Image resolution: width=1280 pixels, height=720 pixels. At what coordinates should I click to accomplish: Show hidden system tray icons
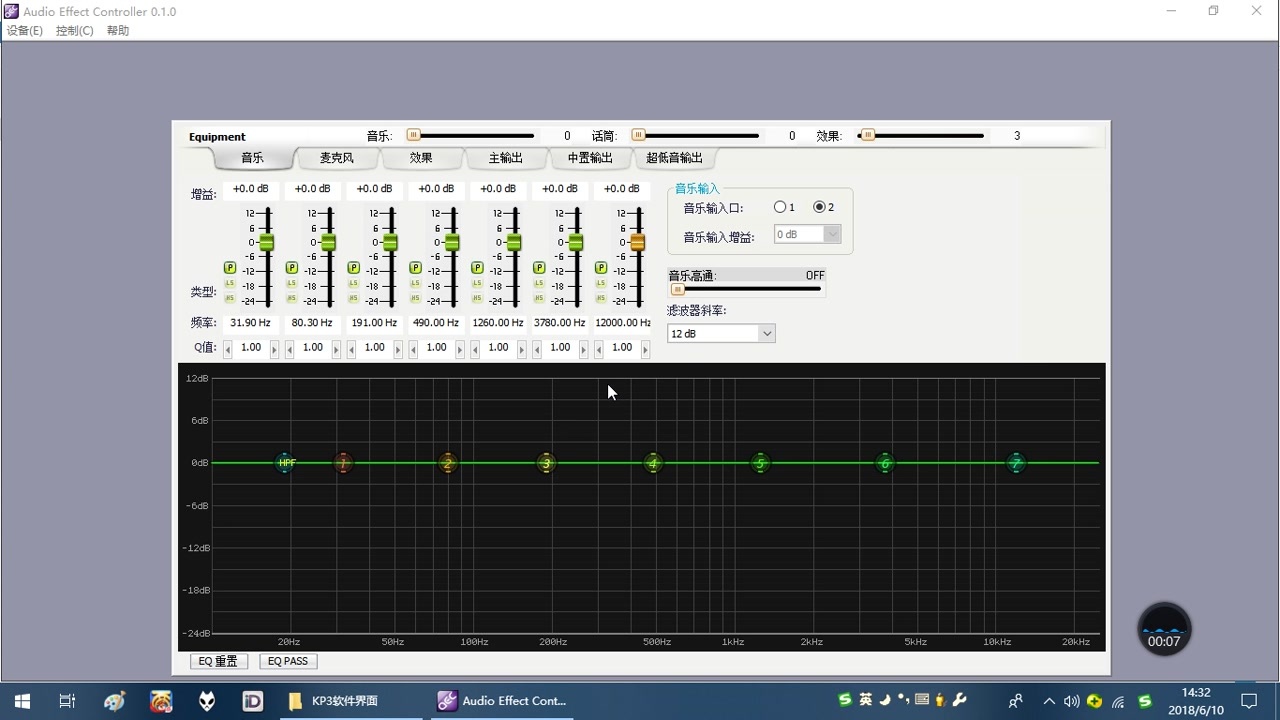click(1049, 701)
